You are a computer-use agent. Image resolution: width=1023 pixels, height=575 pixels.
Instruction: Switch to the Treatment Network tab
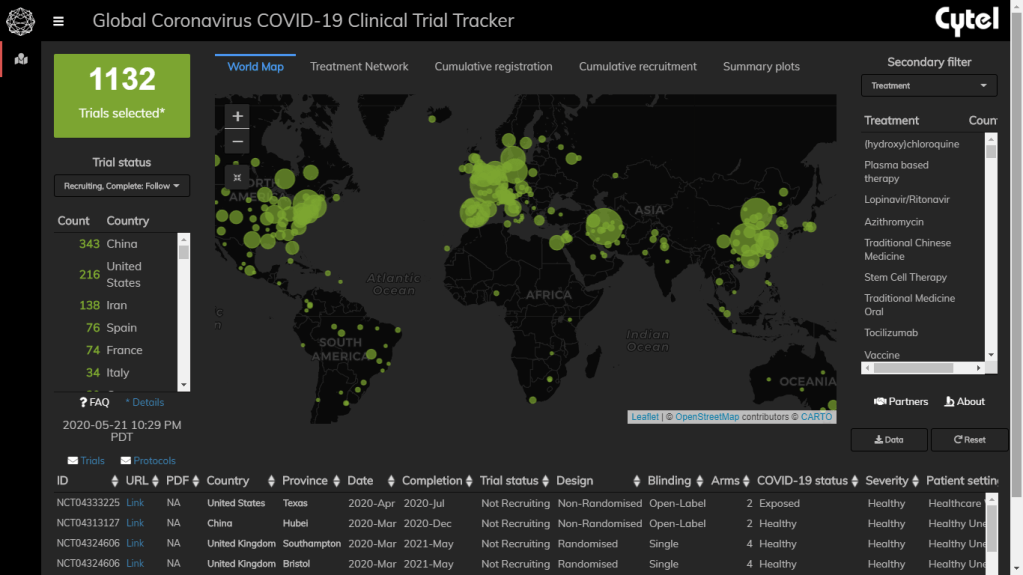coord(359,67)
